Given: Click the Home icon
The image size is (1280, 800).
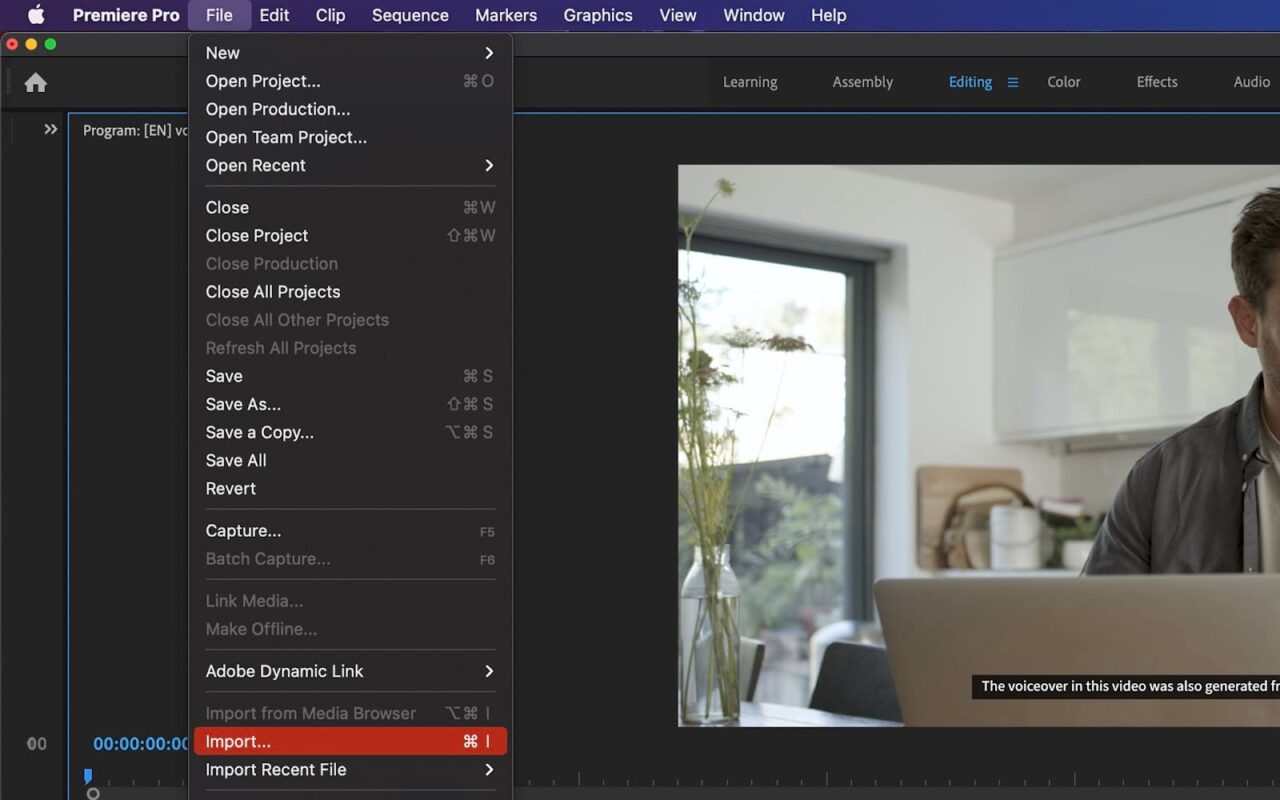Looking at the screenshot, I should (x=35, y=82).
